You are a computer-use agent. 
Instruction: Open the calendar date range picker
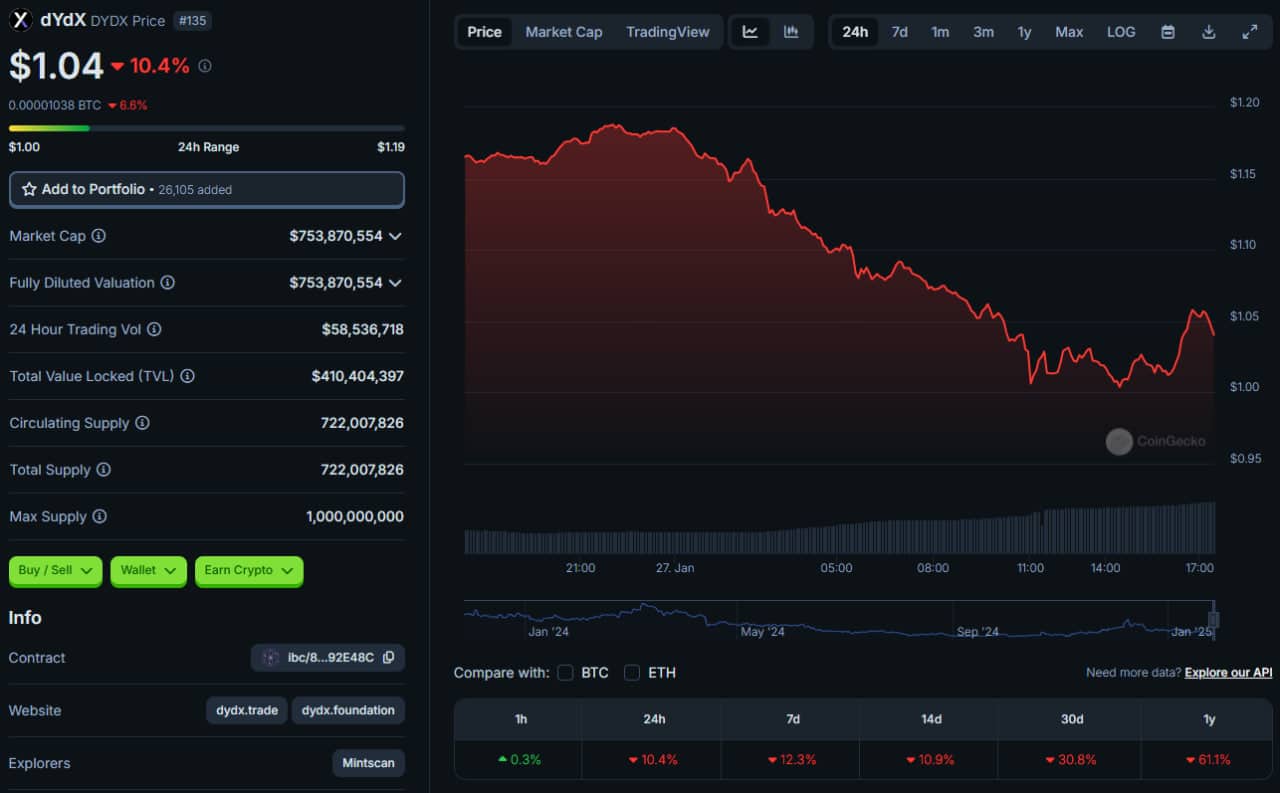[x=1167, y=32]
